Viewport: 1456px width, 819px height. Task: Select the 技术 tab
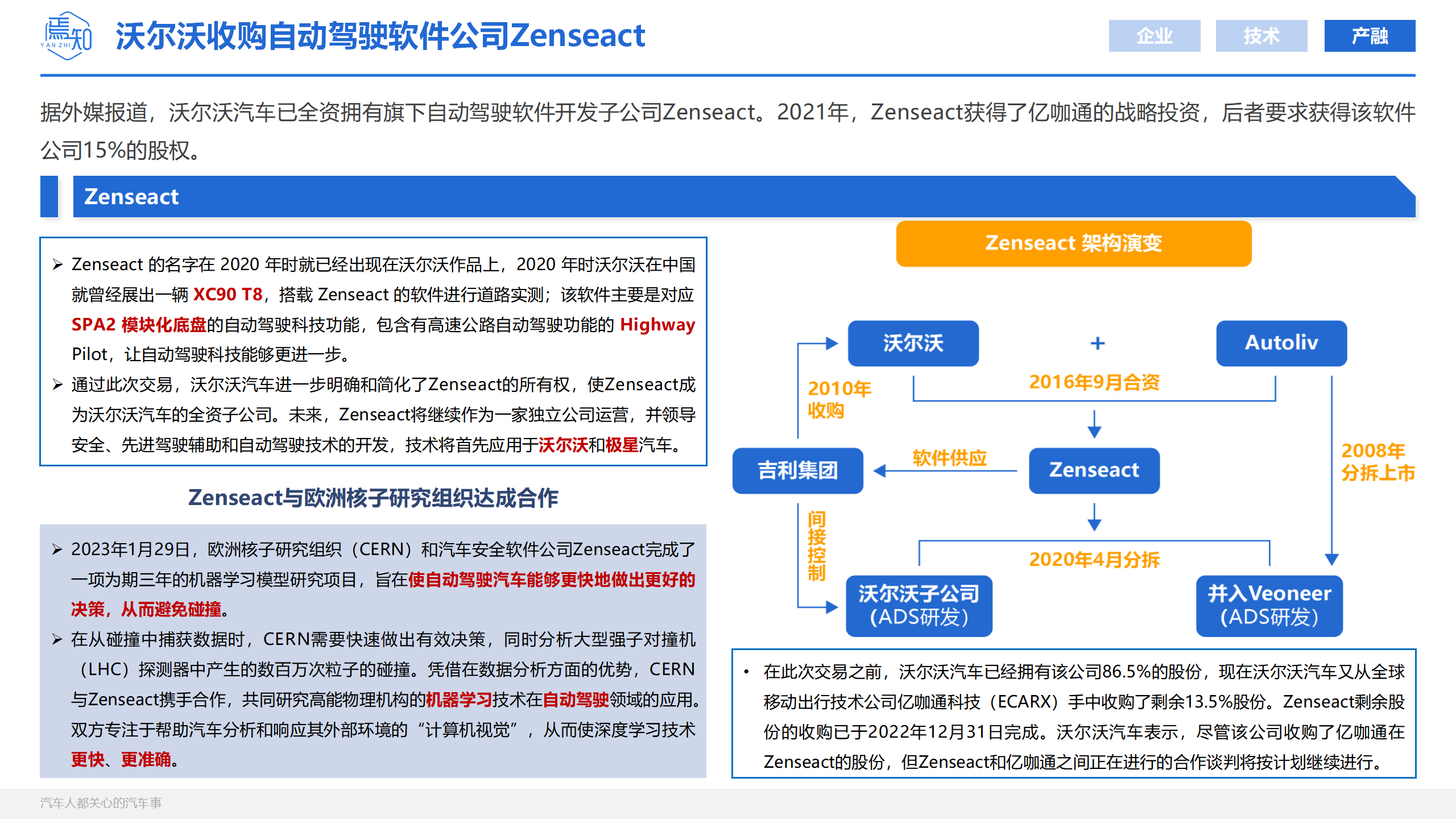tap(1261, 36)
